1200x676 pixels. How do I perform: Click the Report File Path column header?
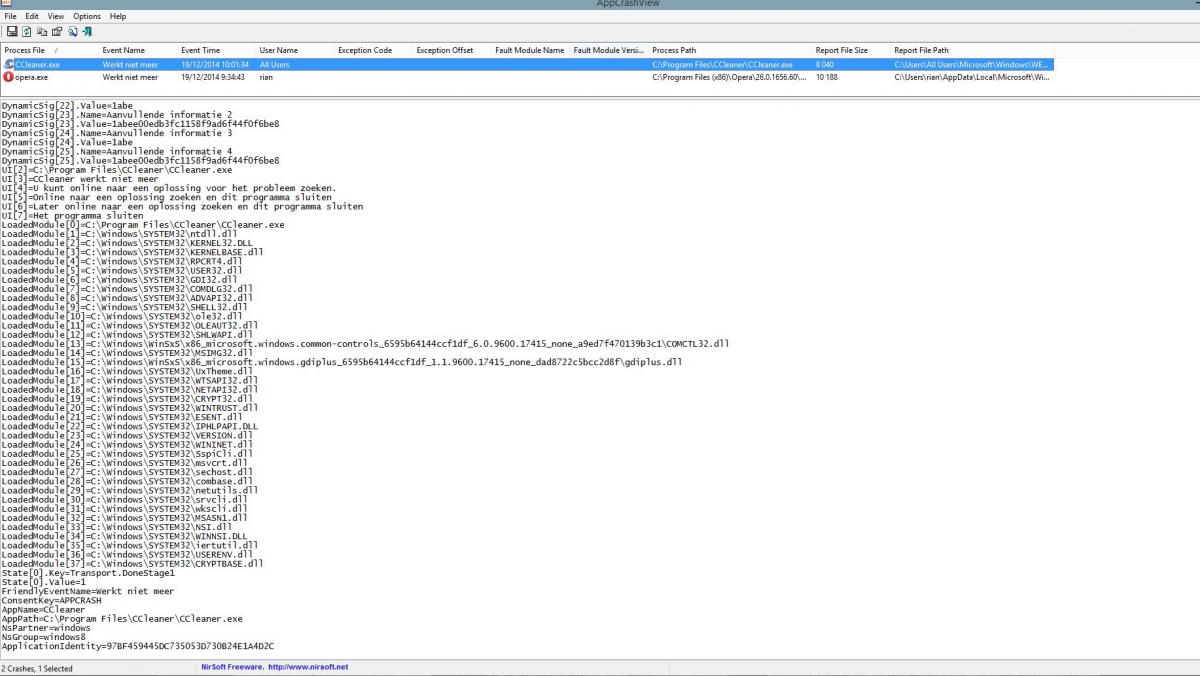971,50
